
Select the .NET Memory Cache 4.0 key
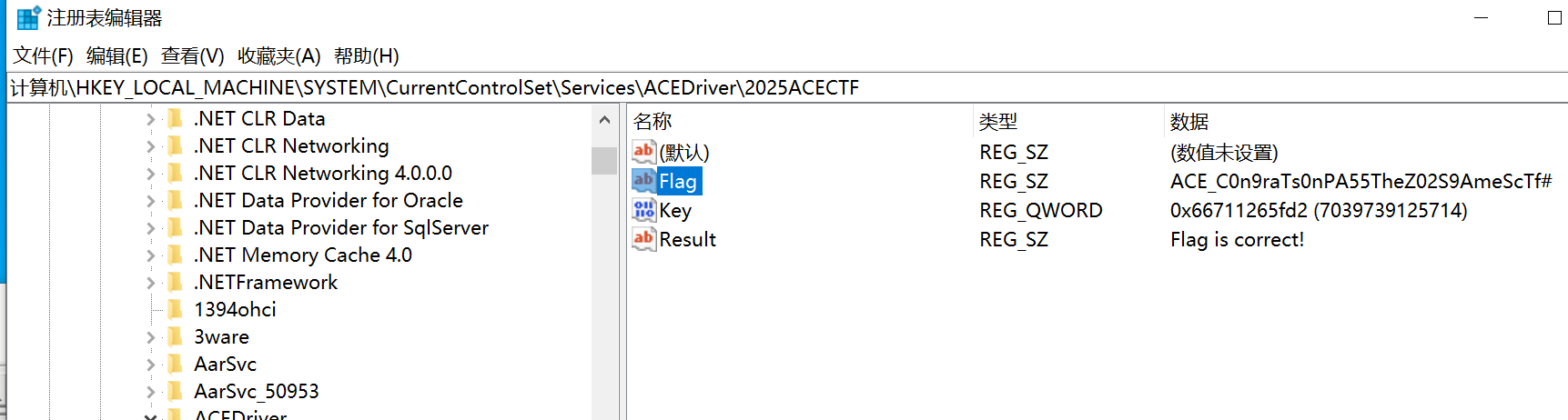(x=302, y=255)
